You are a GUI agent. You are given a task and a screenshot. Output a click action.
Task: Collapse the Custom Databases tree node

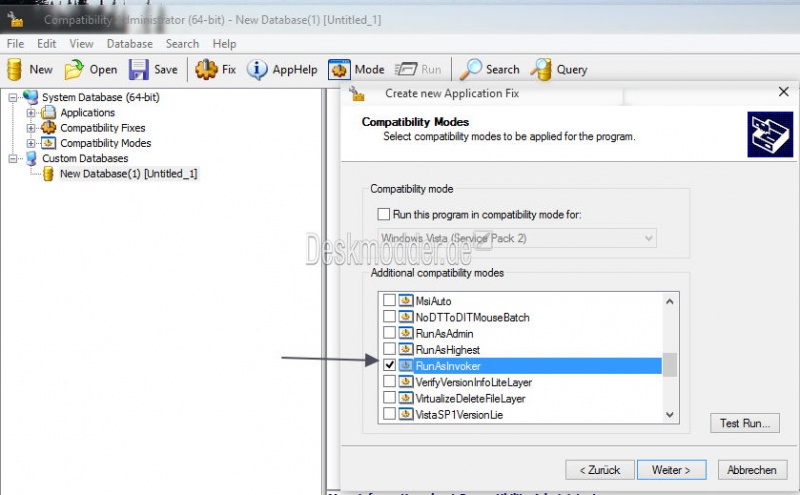pyautogui.click(x=13, y=159)
